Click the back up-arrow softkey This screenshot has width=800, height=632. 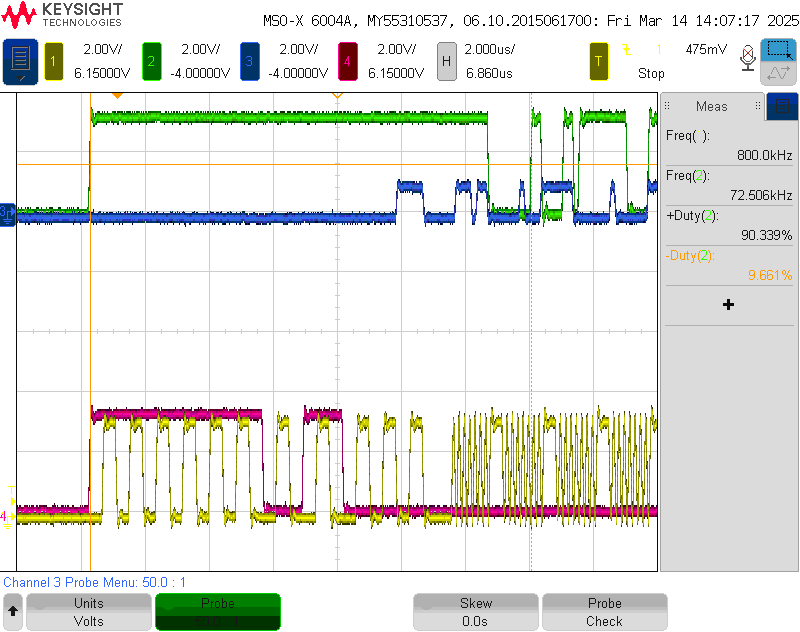click(13, 611)
